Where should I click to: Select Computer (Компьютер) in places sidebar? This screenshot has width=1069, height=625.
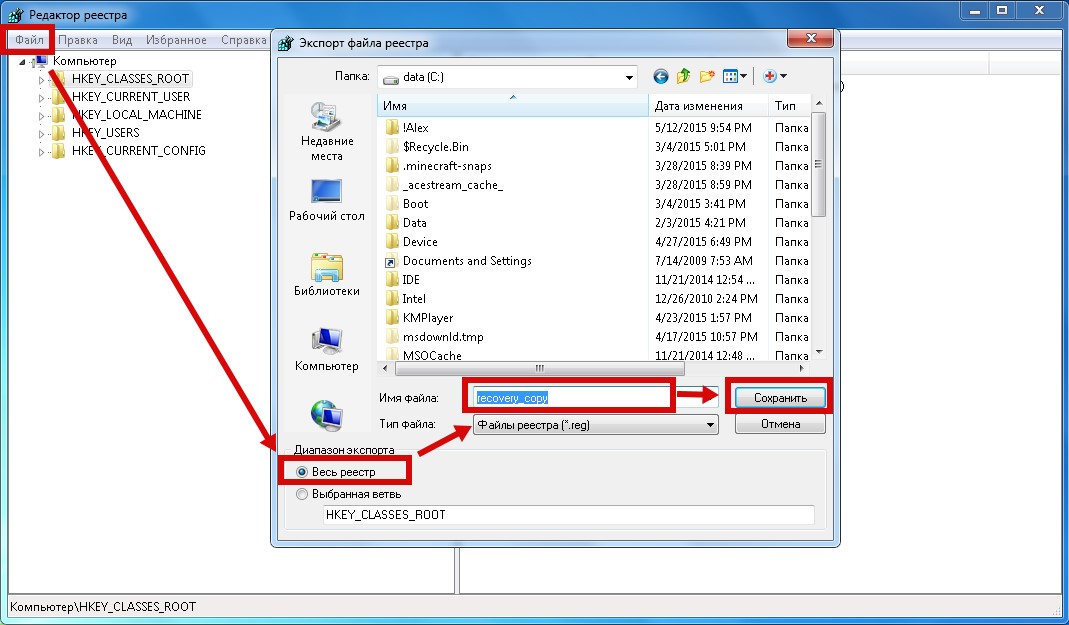tap(327, 350)
